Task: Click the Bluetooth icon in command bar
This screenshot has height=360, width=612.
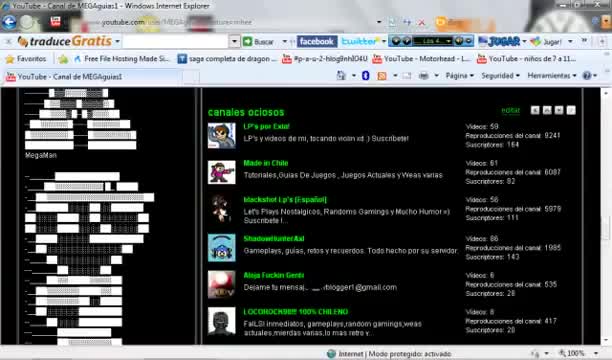Action: click(365, 76)
